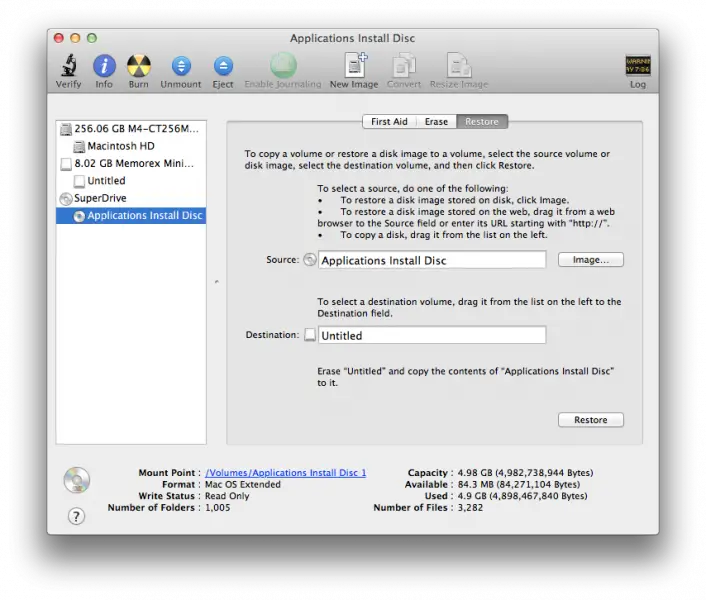Click the Capacity value 4.98 GB

pos(525,473)
